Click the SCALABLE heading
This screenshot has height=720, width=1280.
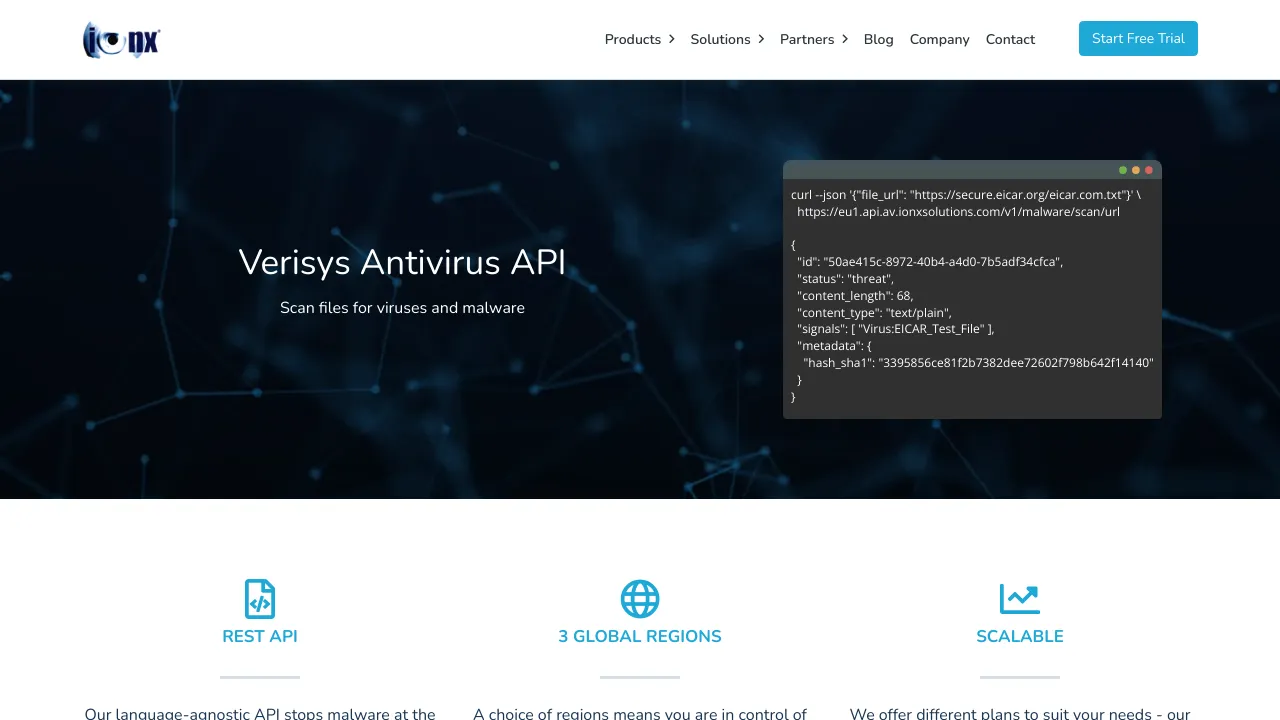(x=1020, y=636)
